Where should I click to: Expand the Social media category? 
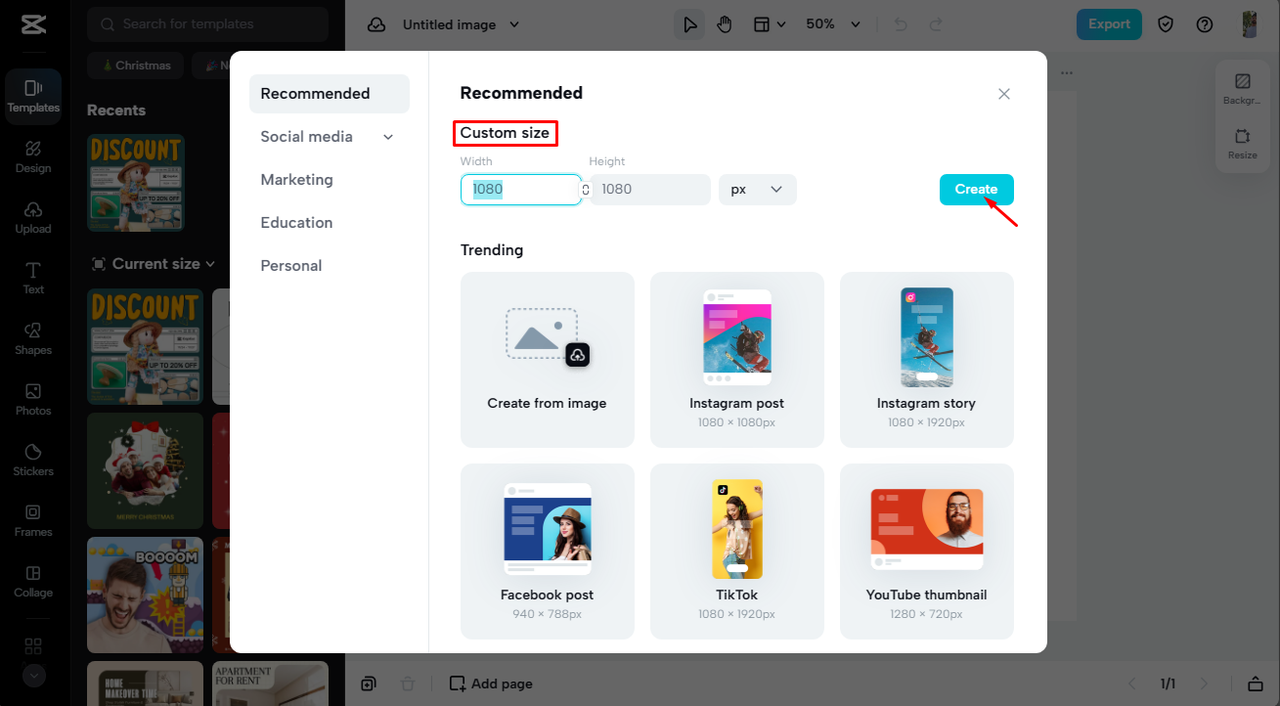coord(388,137)
